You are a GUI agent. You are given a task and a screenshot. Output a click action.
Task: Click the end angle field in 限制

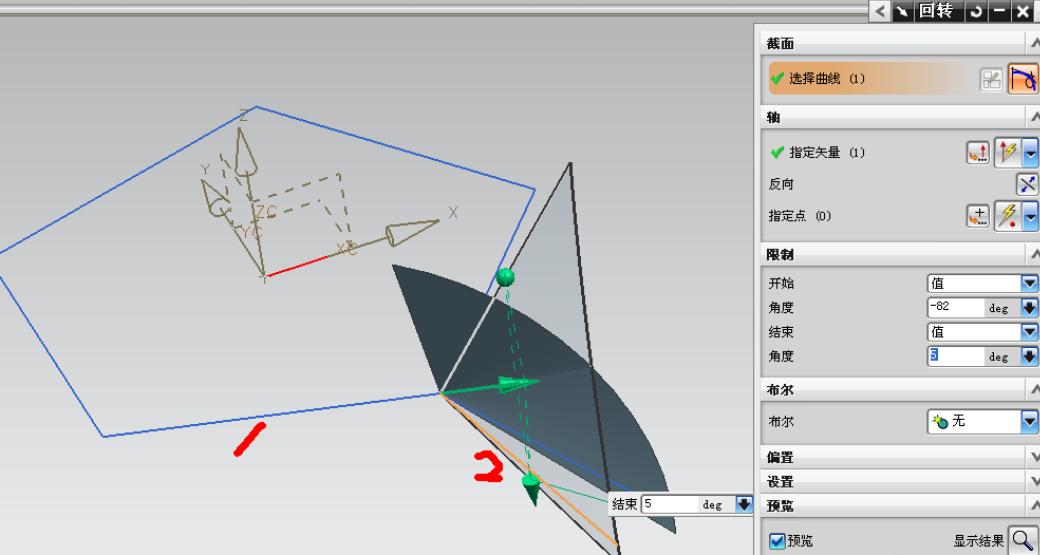956,356
